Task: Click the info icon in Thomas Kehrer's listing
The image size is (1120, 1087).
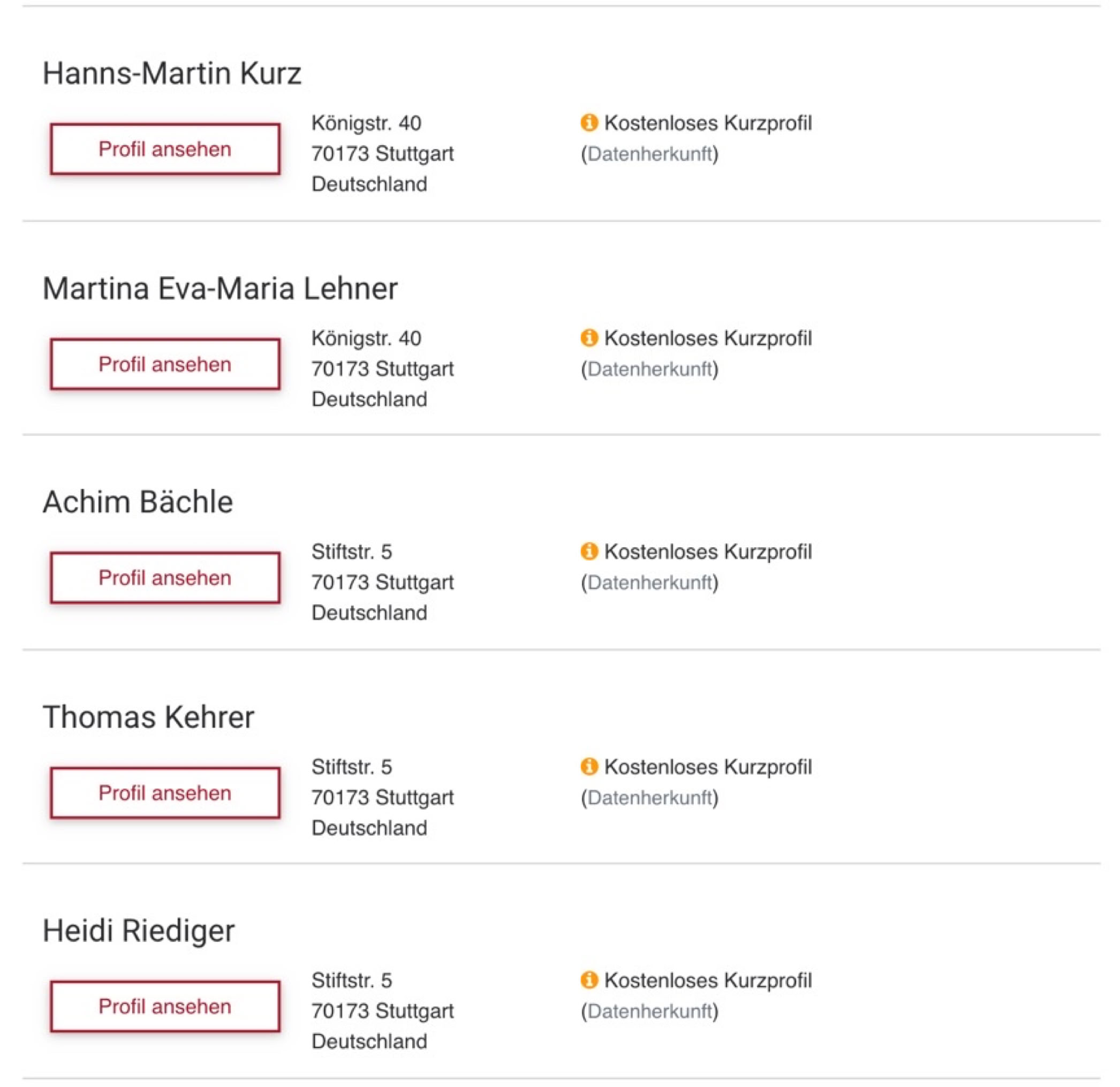Action: click(x=588, y=766)
